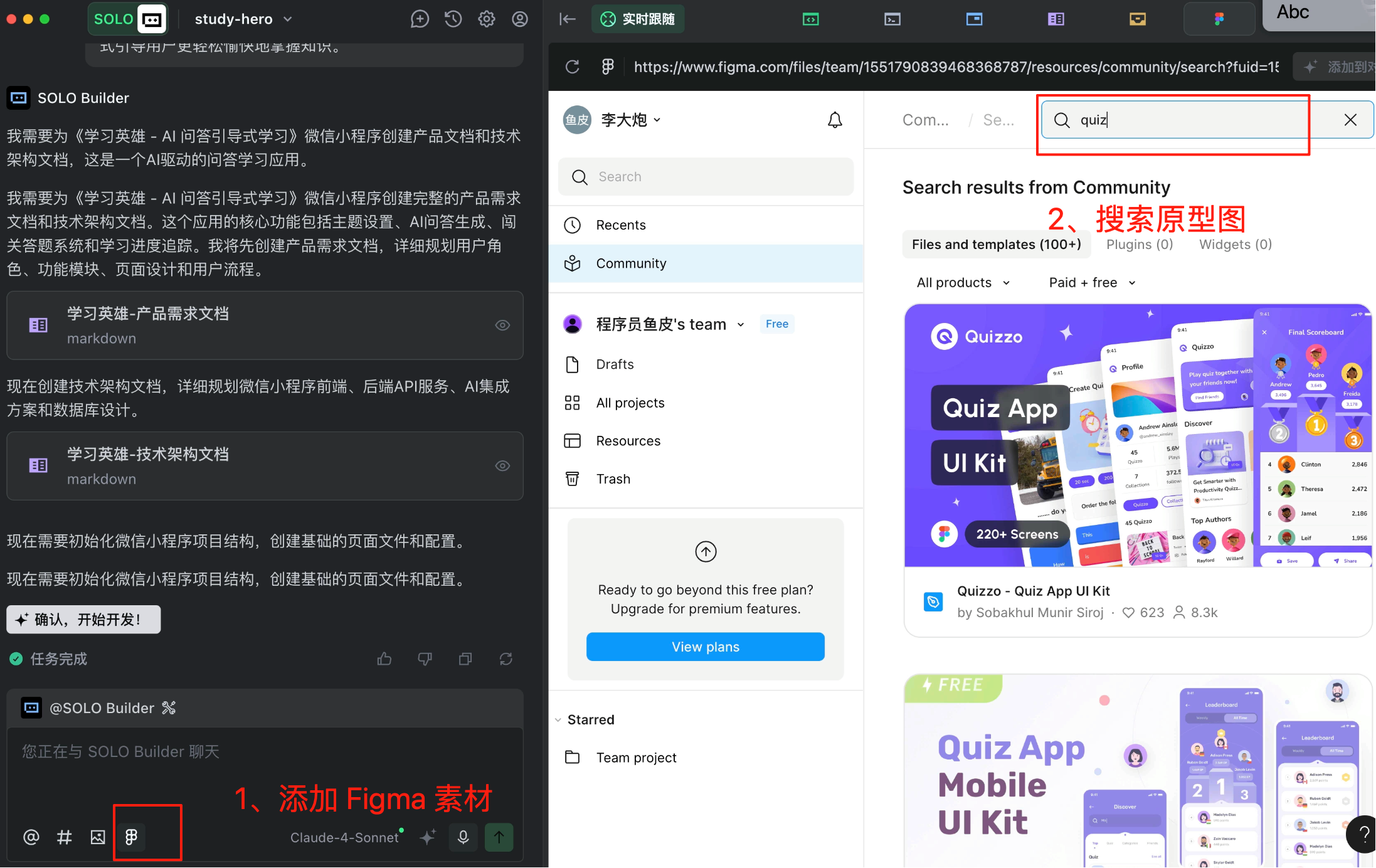Switch to Plugins (0) results tab
The height and width of the screenshot is (868, 1376).
(x=1139, y=245)
